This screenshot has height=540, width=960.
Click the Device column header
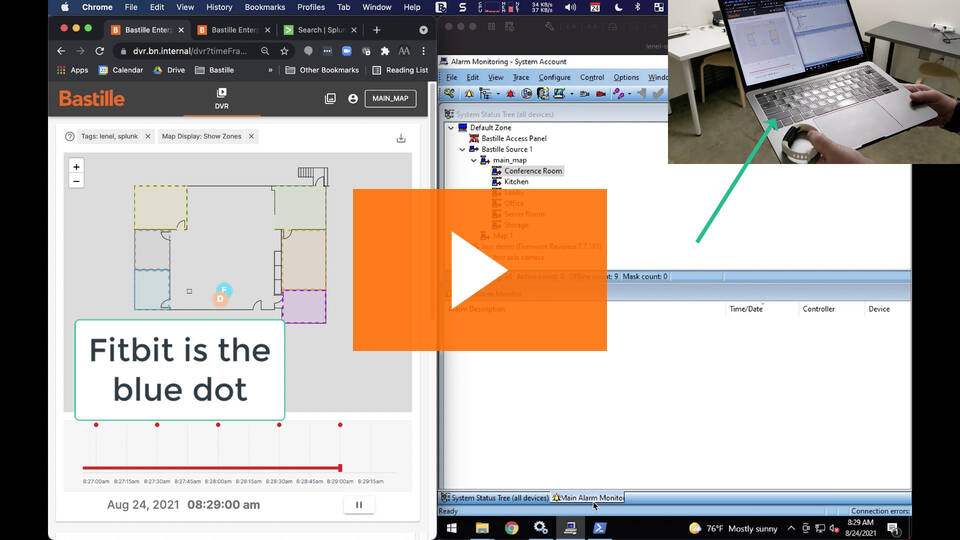point(879,309)
